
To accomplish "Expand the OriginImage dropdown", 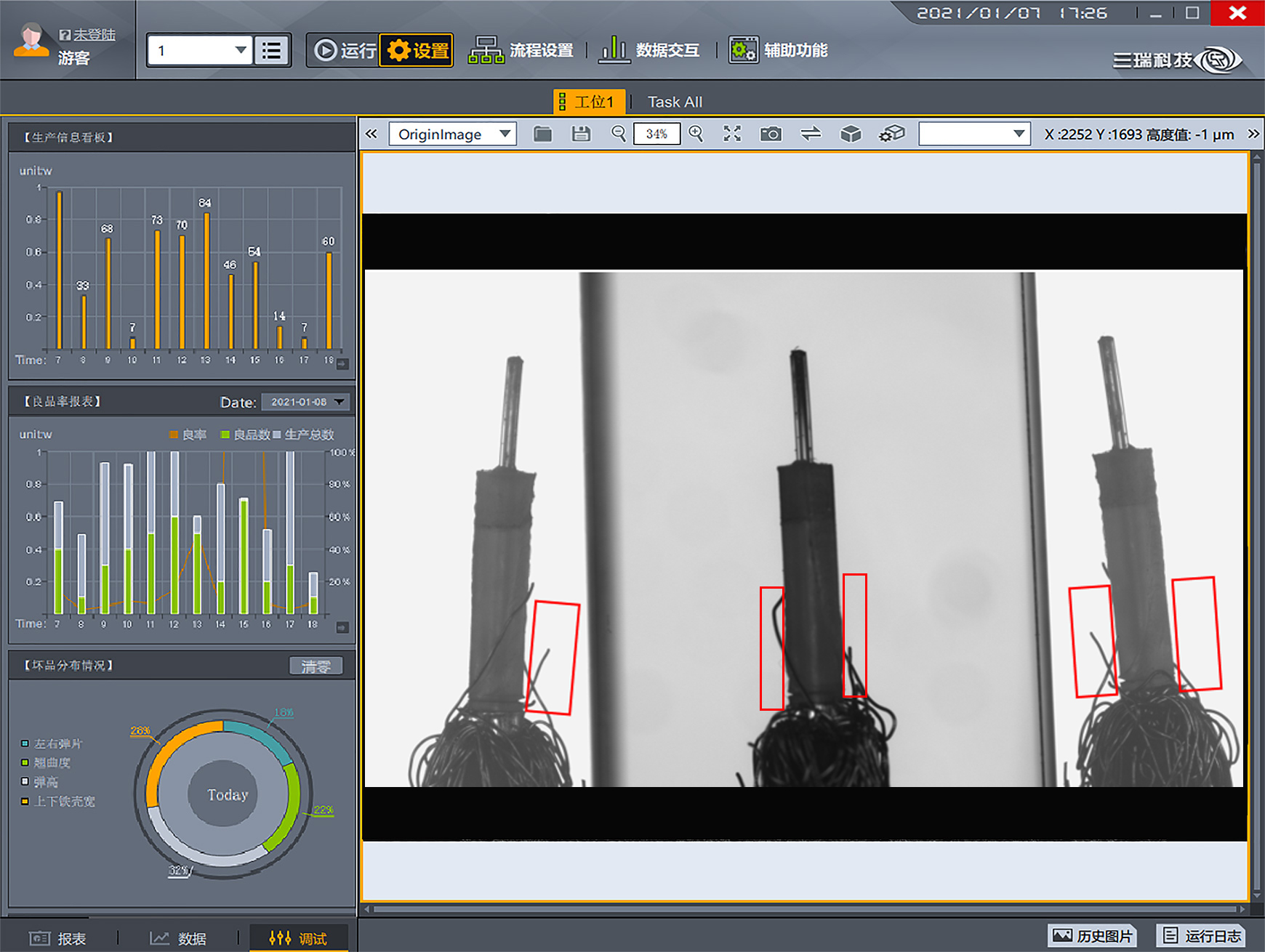I will tap(452, 134).
